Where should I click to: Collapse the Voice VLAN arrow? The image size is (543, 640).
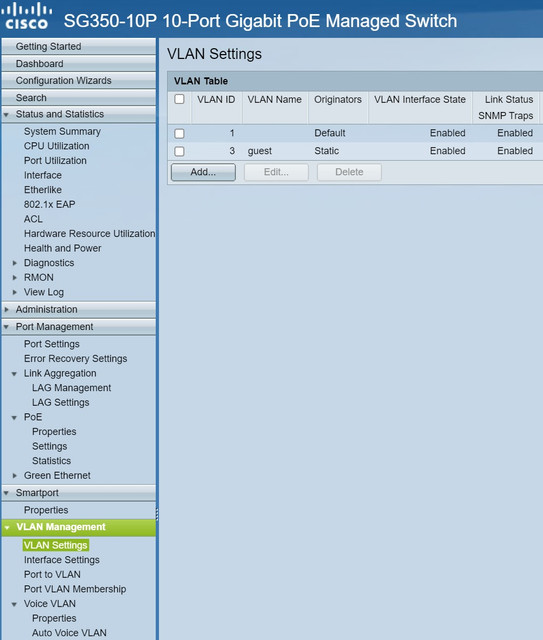(x=14, y=604)
